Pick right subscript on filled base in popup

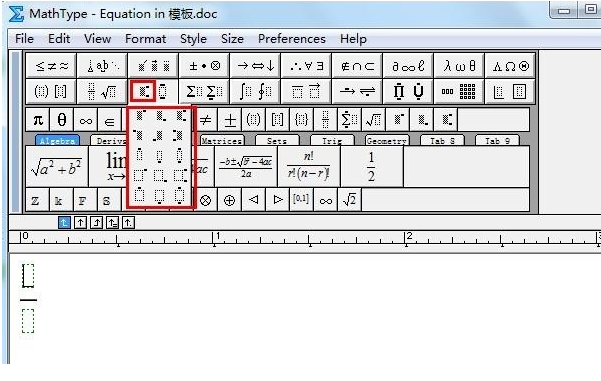point(160,115)
